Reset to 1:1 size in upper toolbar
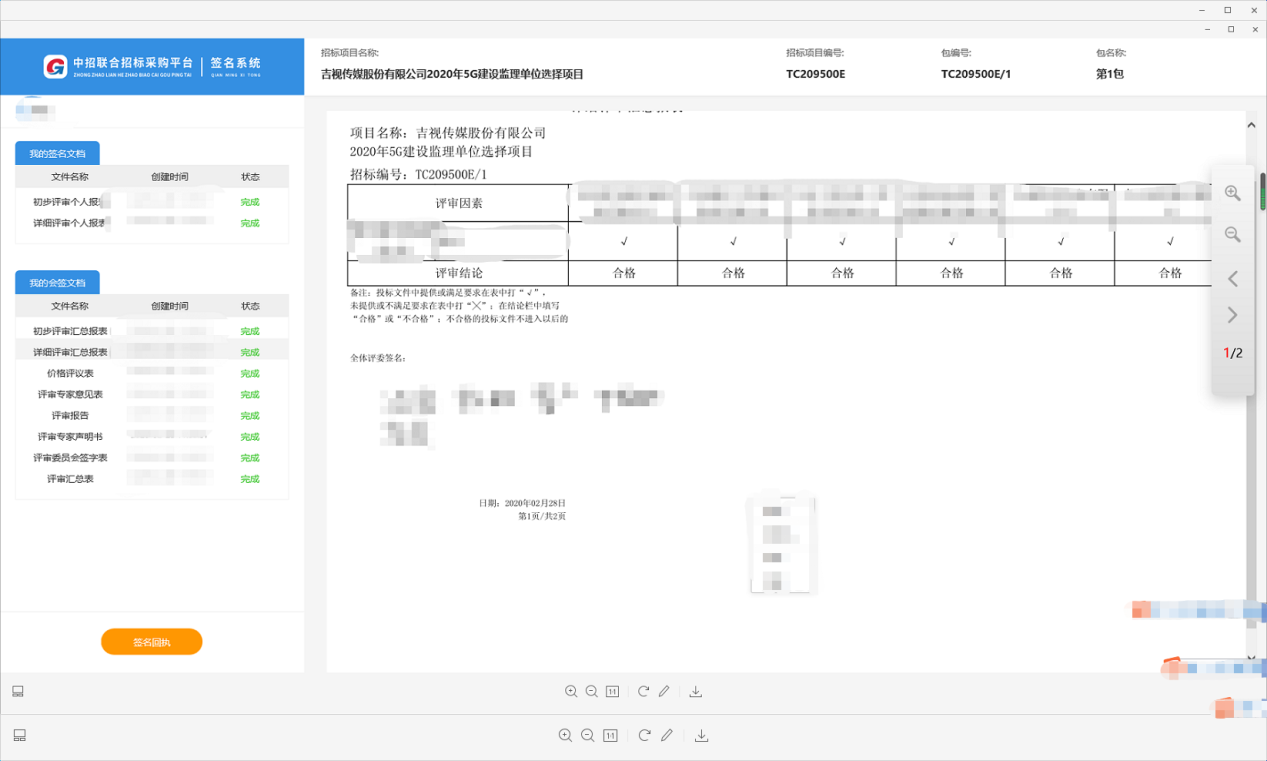This screenshot has height=761, width=1267. tap(612, 692)
